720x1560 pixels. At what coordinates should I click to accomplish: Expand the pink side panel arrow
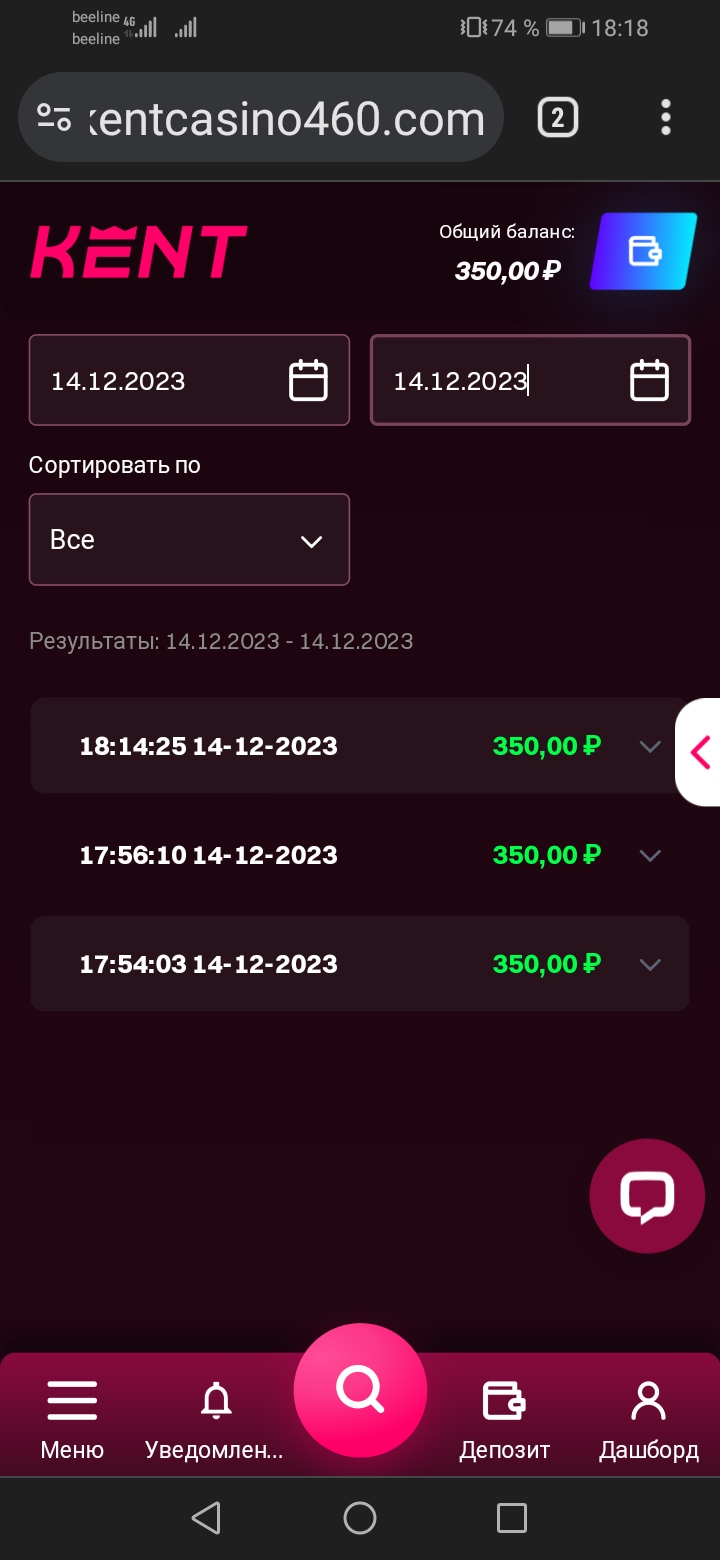tap(700, 752)
